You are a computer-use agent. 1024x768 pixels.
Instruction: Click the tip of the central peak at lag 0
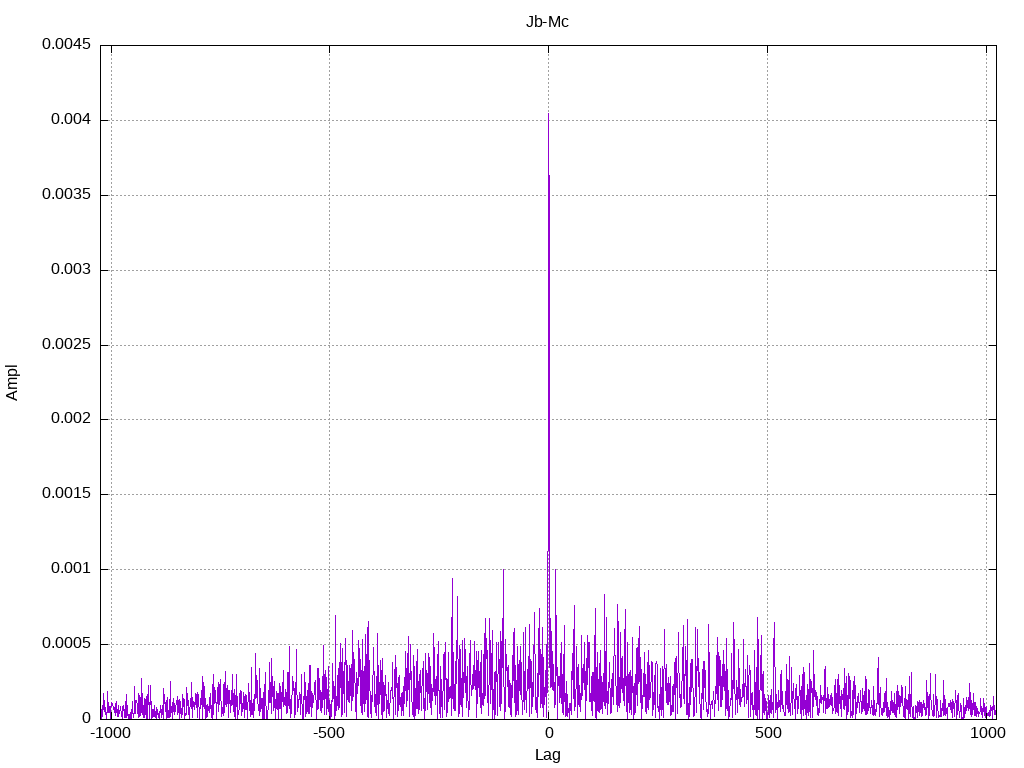coord(548,114)
